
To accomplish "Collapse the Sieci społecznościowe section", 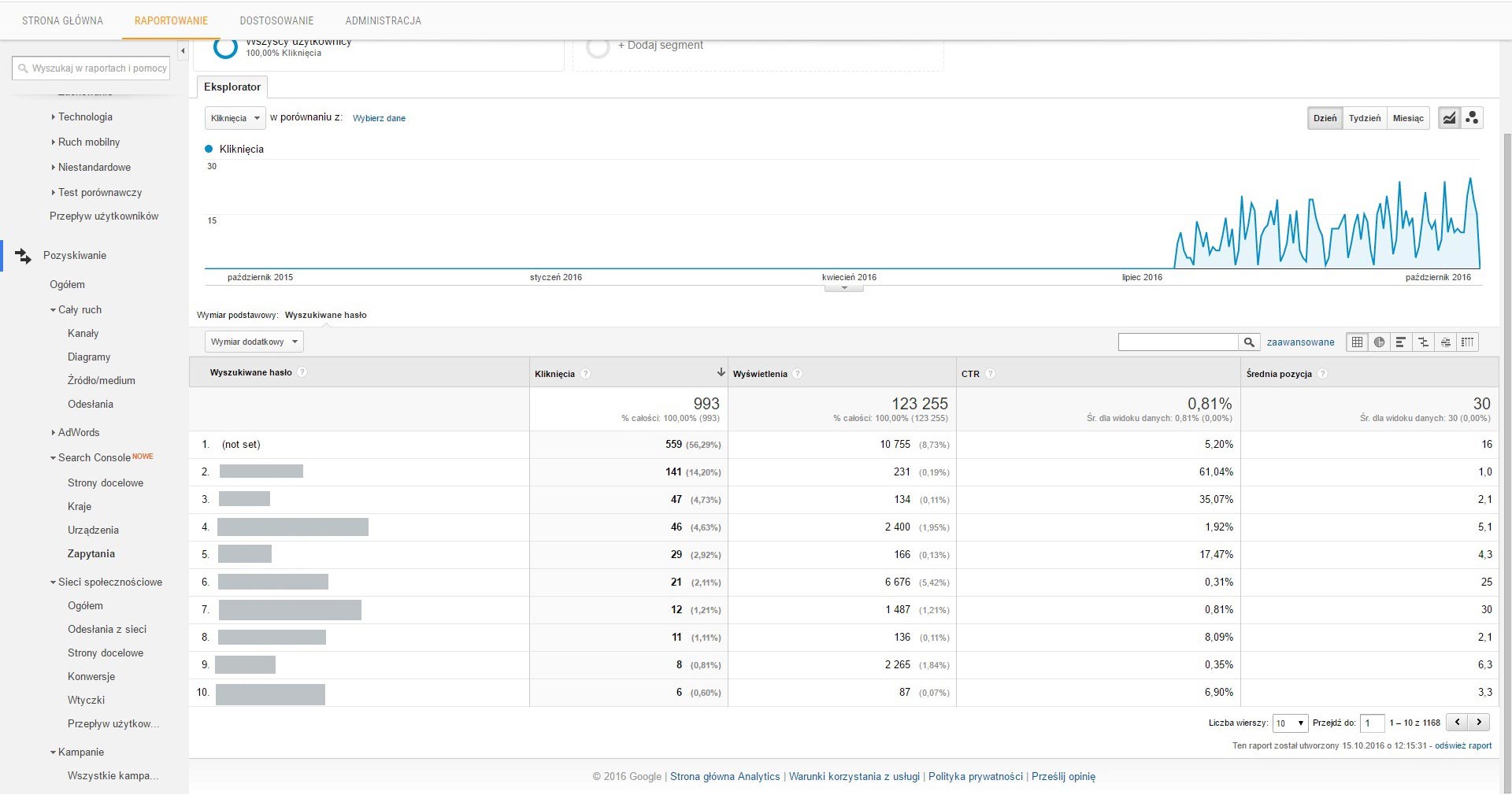I will (106, 582).
